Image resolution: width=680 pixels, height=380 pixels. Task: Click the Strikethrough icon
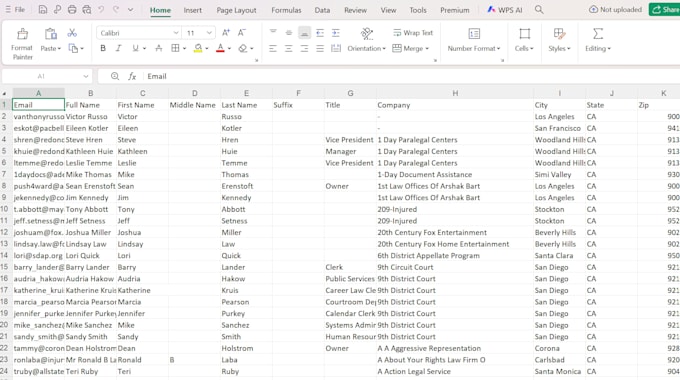click(x=159, y=48)
